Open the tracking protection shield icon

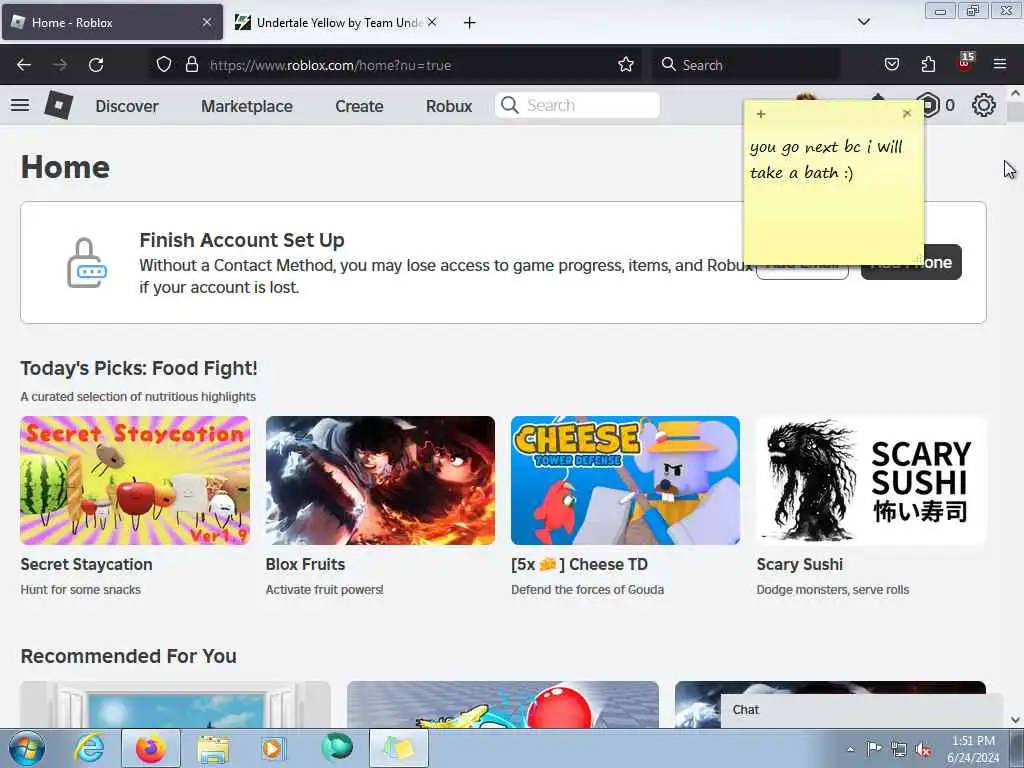[x=164, y=65]
